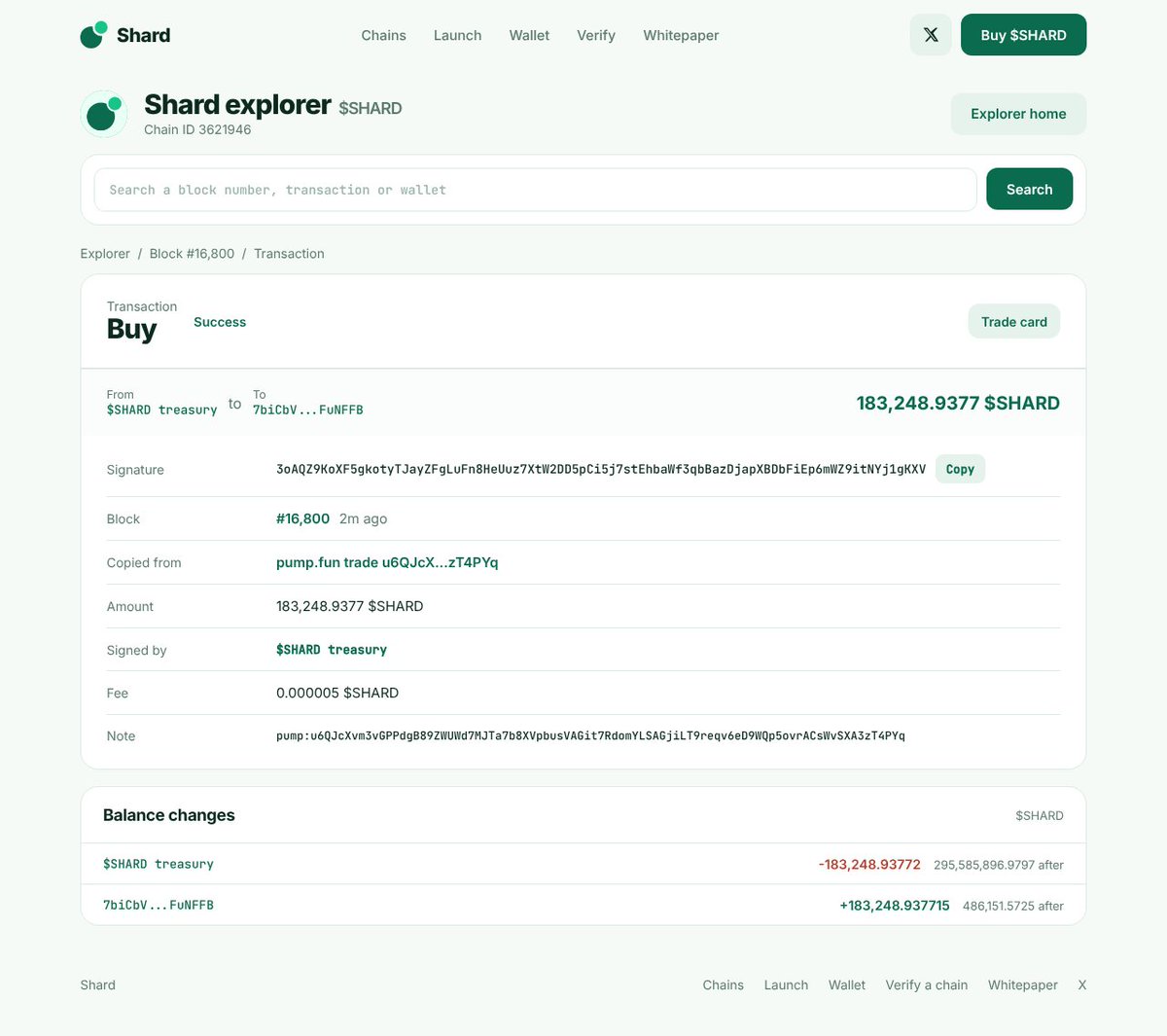
Task: Click the Chain ID 3621946 text
Action: [197, 129]
